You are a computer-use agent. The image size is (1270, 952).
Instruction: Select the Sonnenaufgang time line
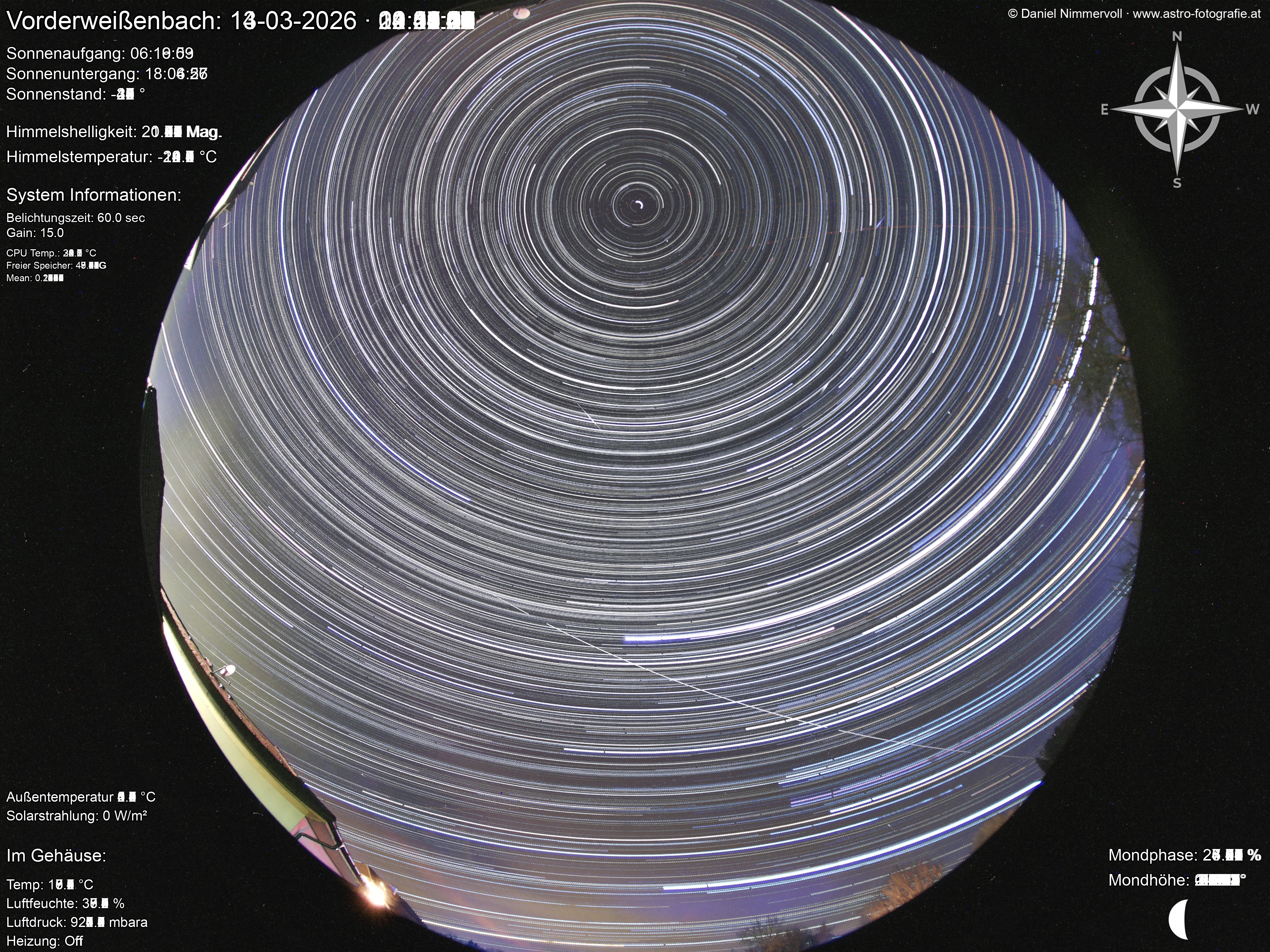coord(100,54)
